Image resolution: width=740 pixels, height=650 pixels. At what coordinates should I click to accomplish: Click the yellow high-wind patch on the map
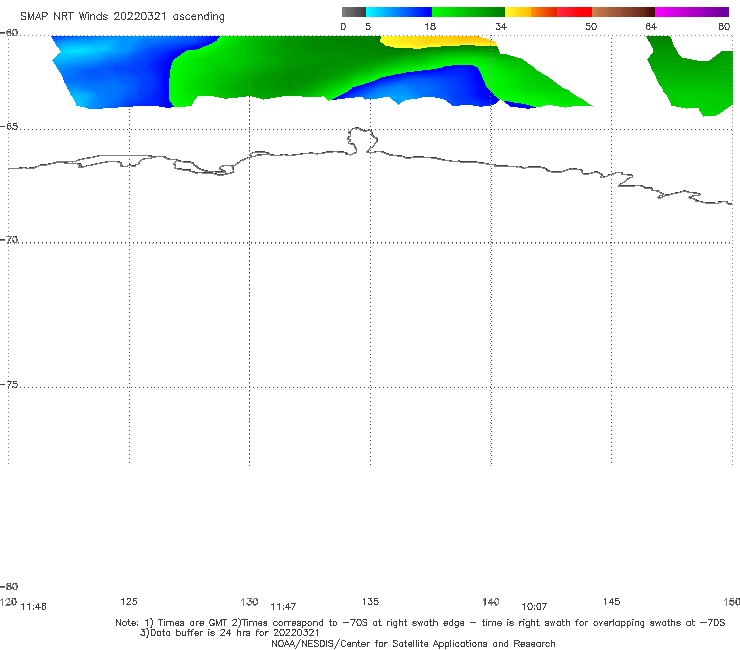click(437, 42)
